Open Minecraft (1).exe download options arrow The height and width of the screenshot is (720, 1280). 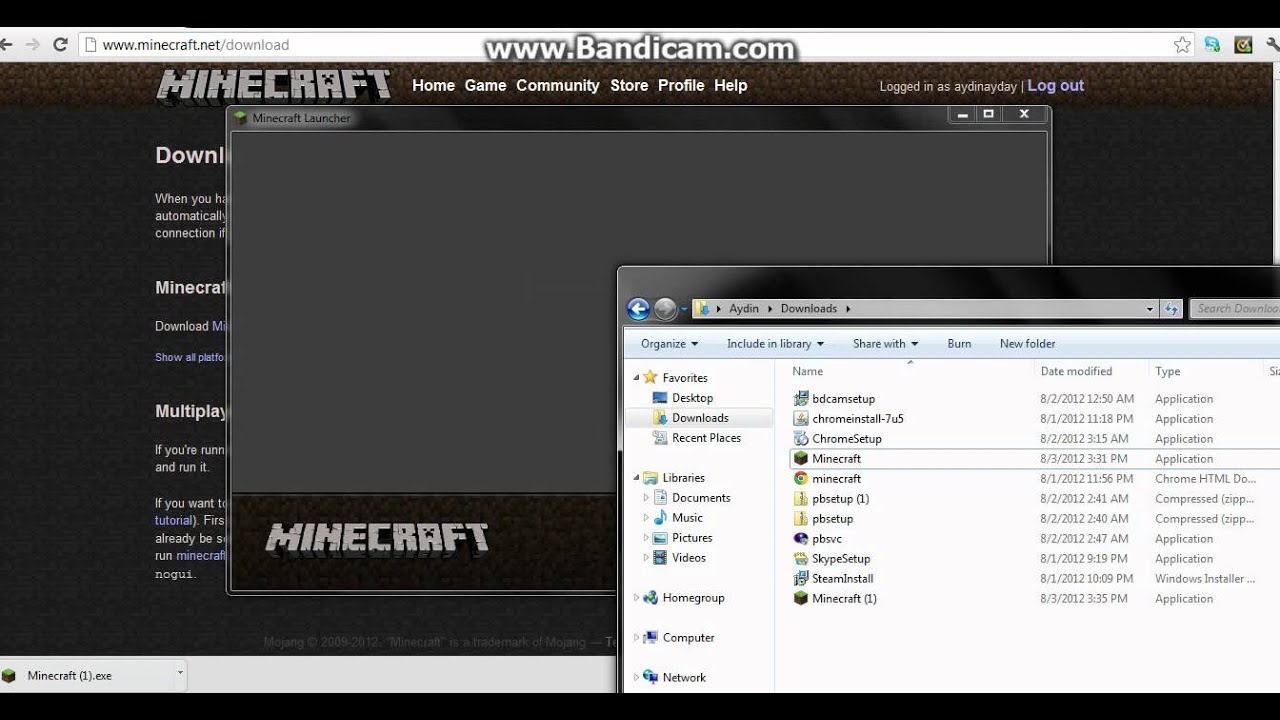(180, 674)
